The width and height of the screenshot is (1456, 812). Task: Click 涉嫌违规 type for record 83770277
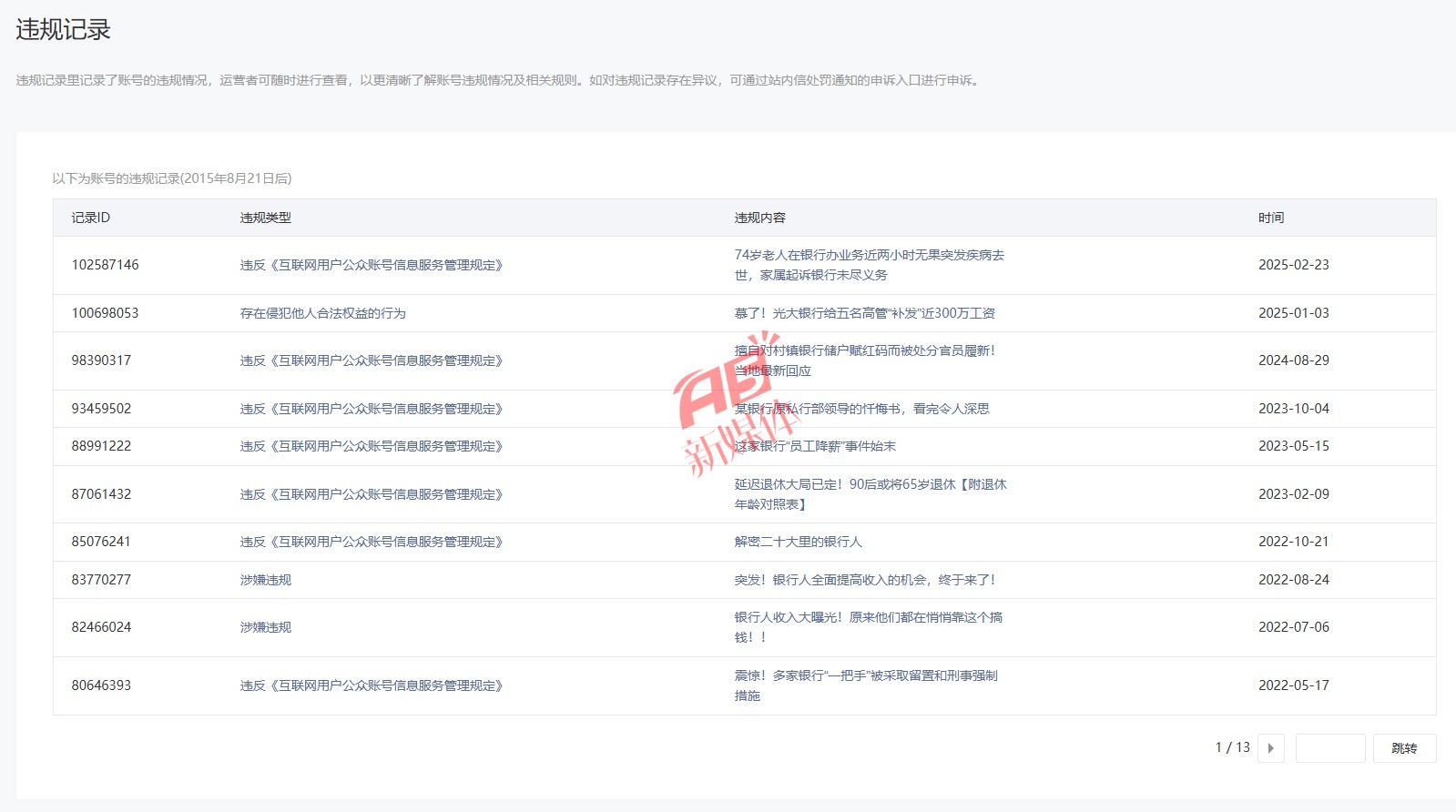tap(266, 580)
